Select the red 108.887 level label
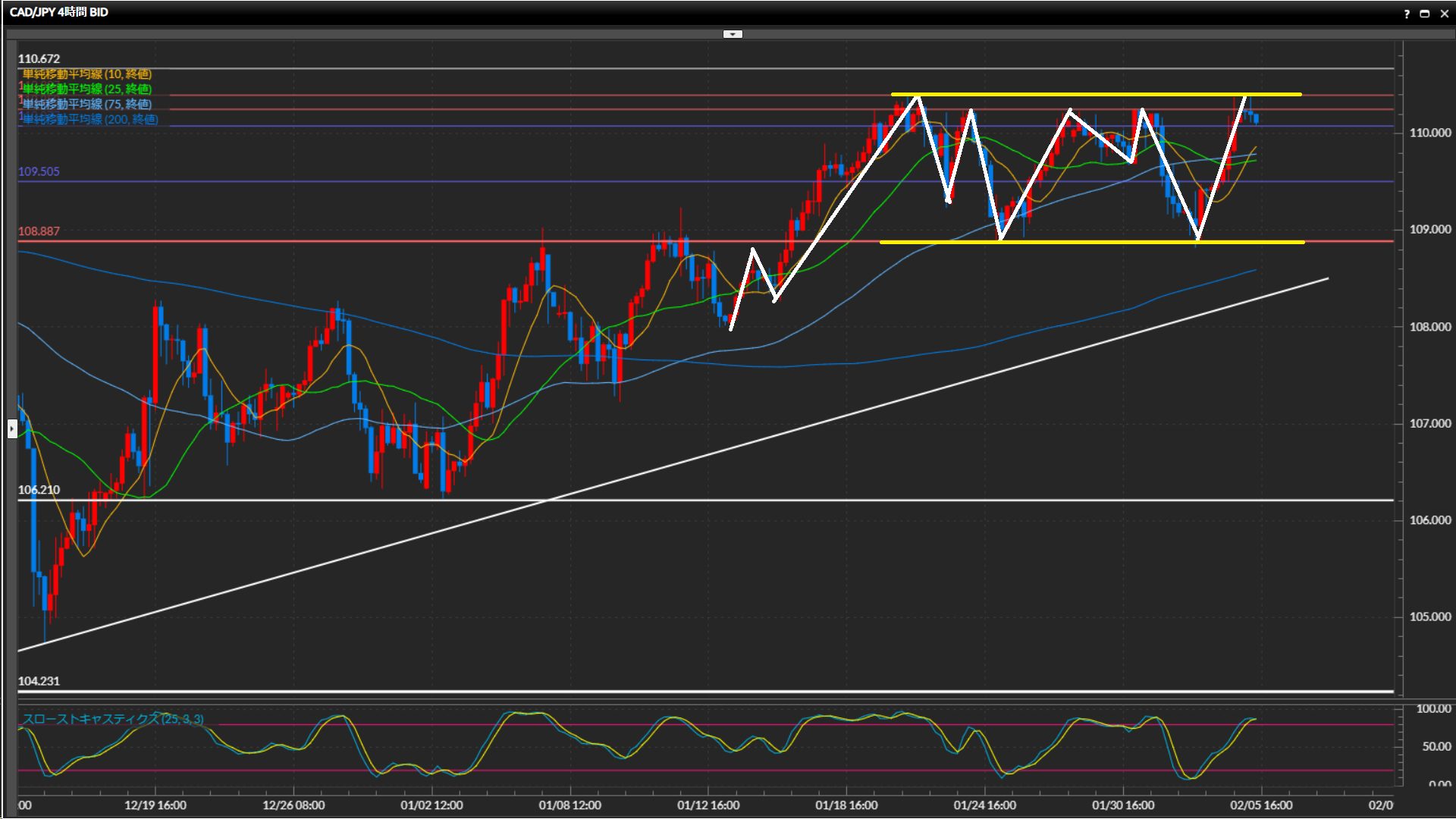 click(39, 231)
